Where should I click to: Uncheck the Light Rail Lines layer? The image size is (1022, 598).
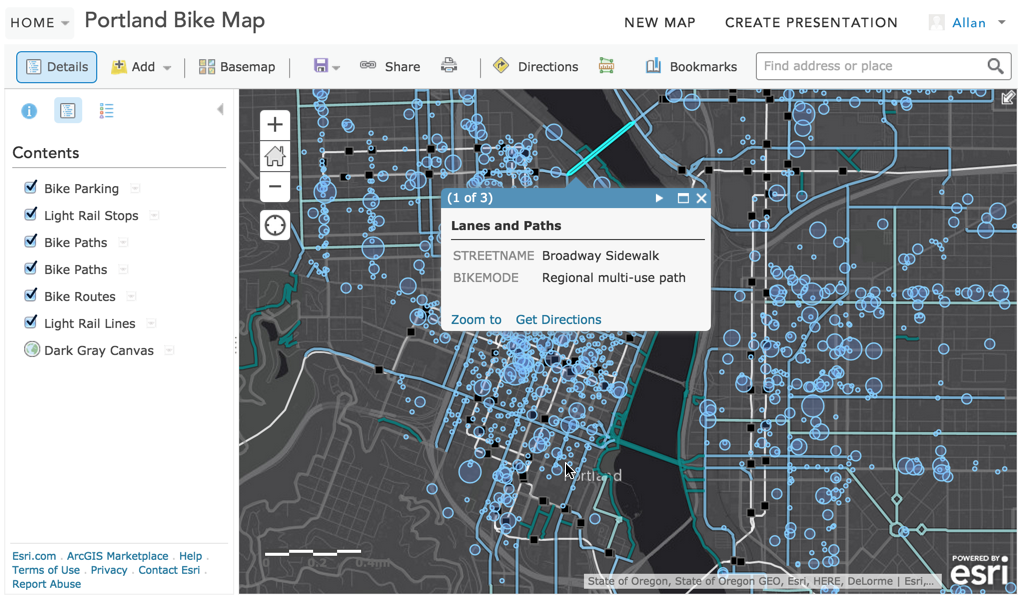tap(30, 322)
